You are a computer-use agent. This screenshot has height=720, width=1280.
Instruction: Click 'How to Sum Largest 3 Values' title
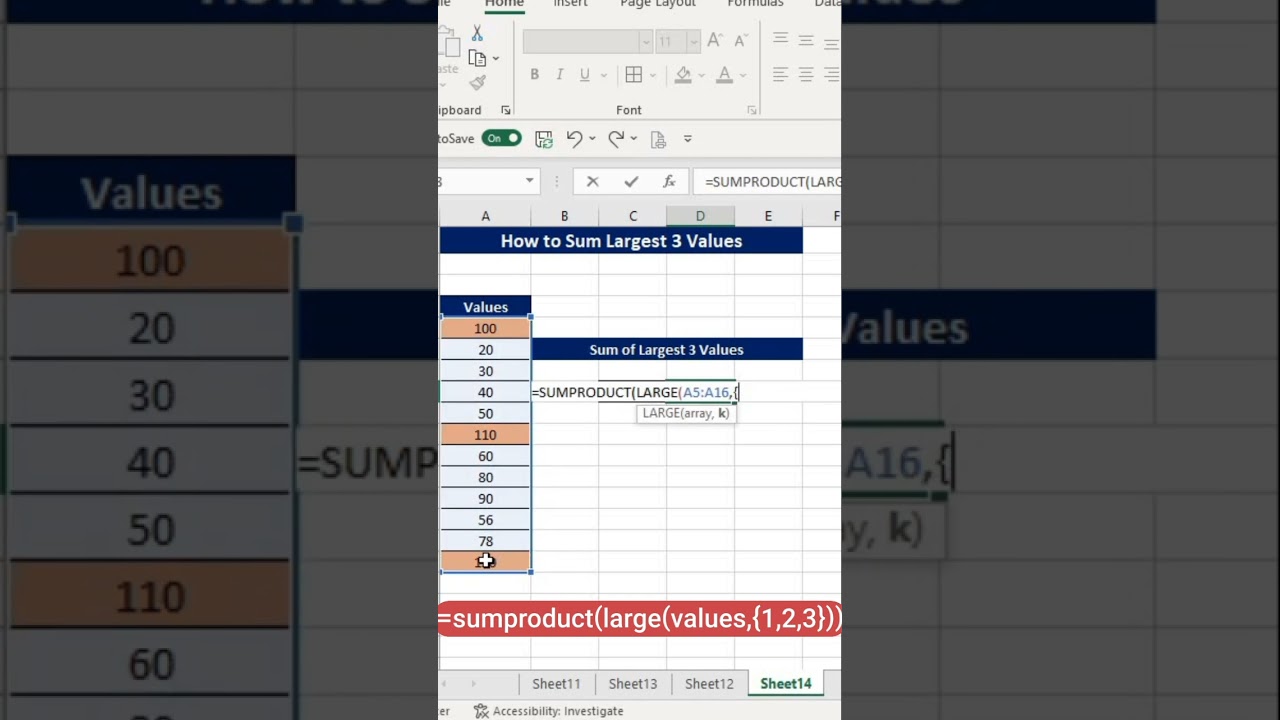click(x=621, y=240)
